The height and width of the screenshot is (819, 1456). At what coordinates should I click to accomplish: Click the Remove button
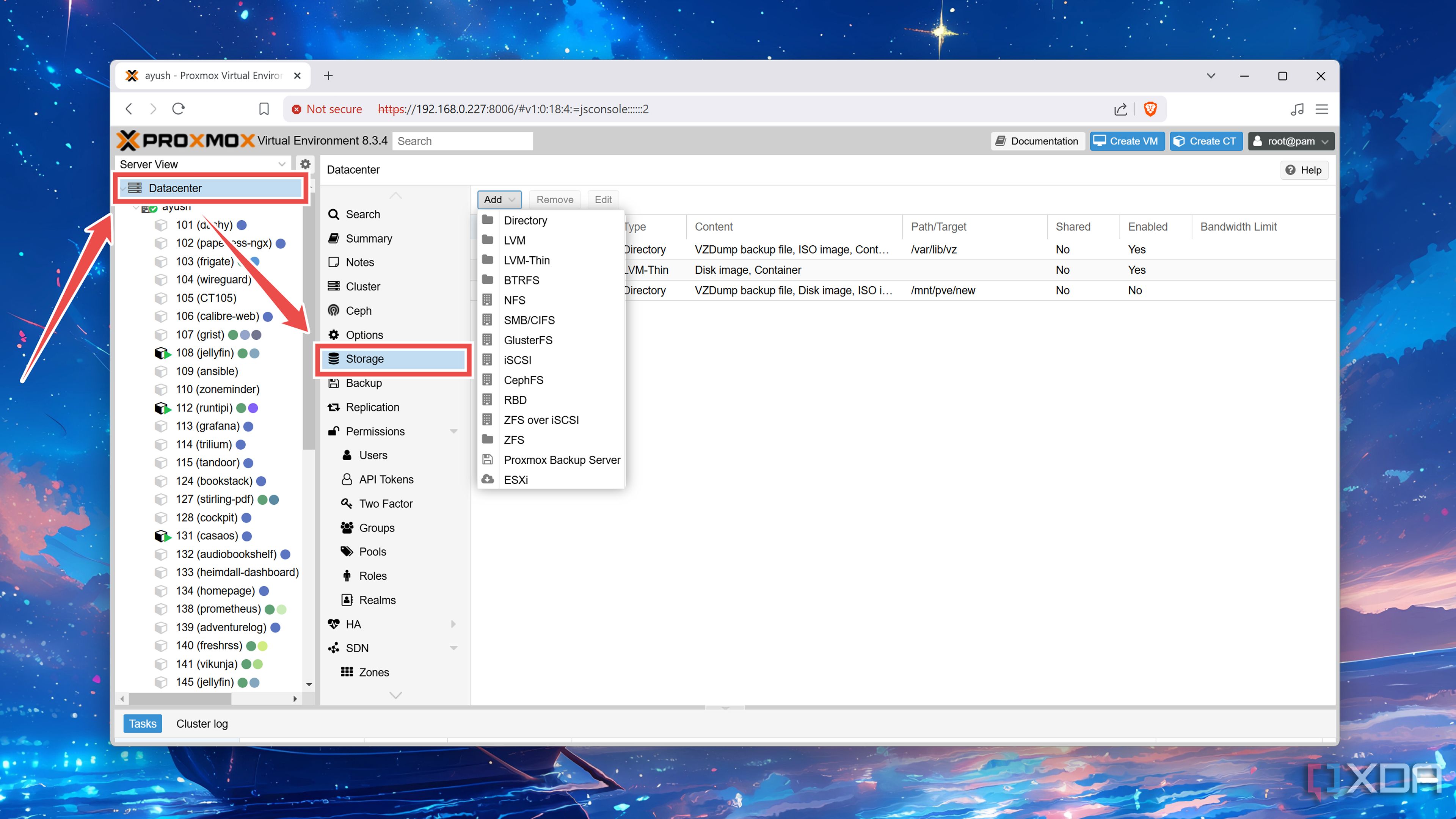(554, 199)
